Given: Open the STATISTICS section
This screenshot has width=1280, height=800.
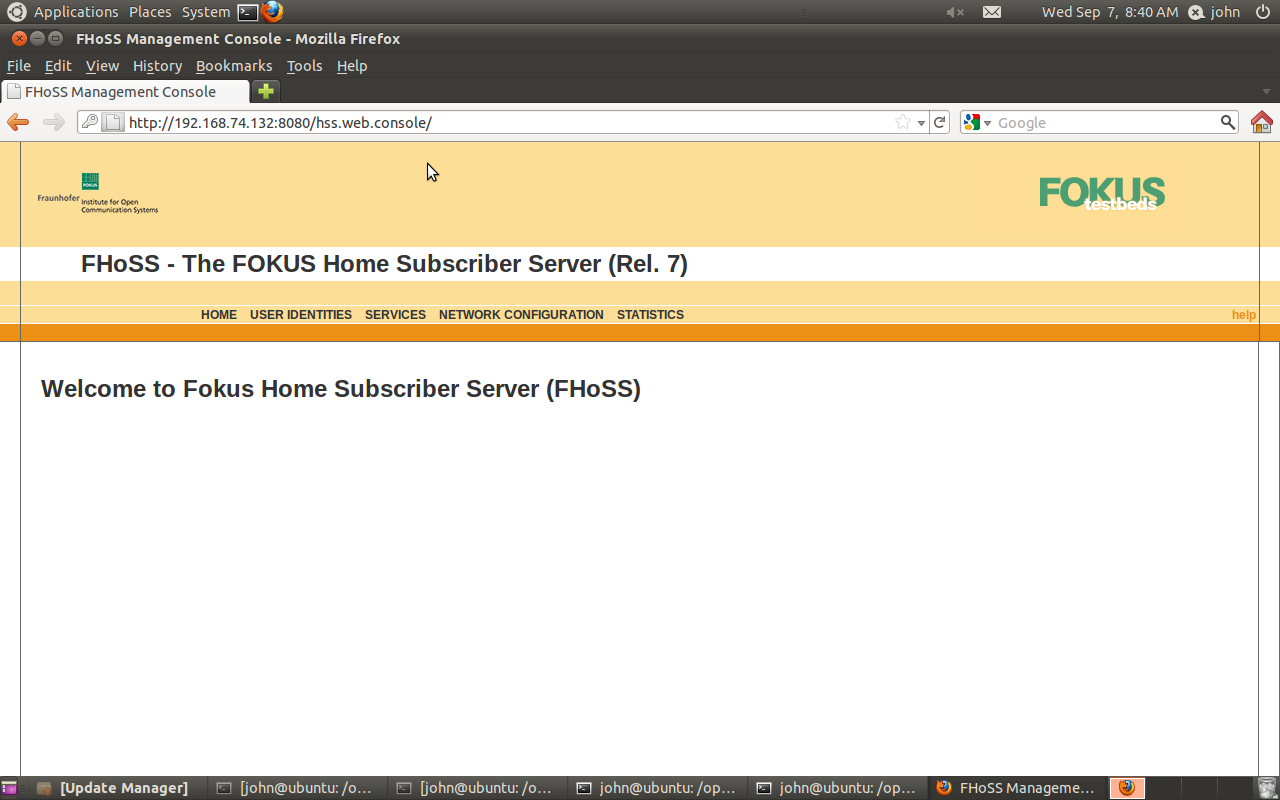Looking at the screenshot, I should pyautogui.click(x=650, y=315).
